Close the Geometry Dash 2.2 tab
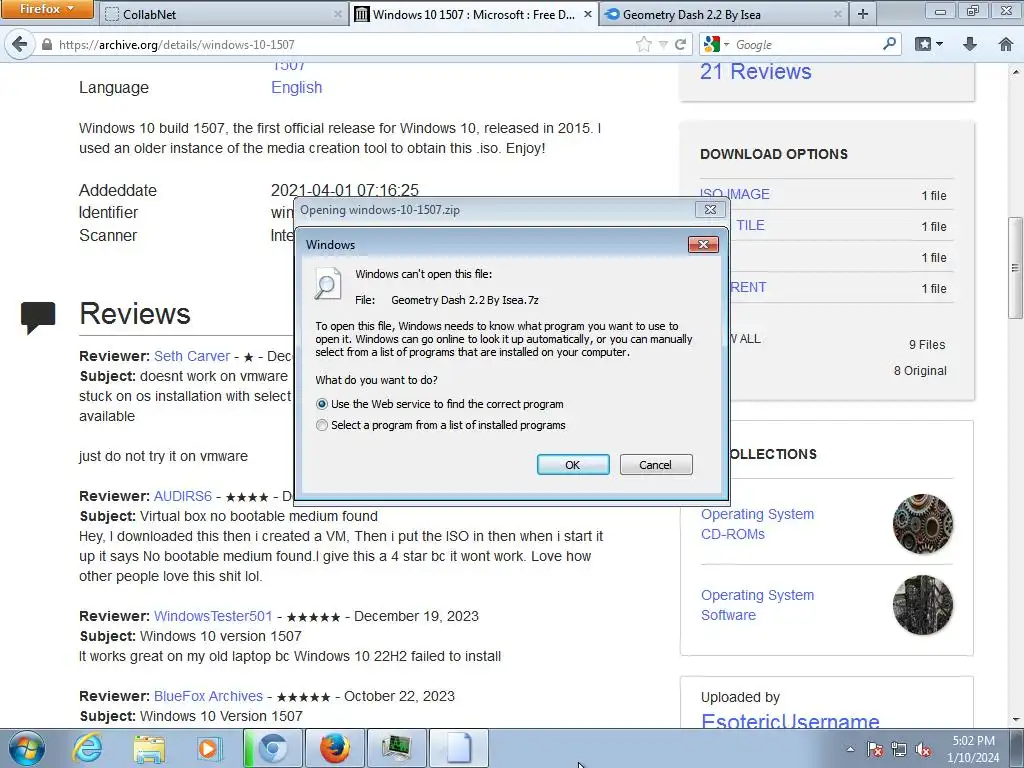Viewport: 1024px width, 768px height. 837,14
